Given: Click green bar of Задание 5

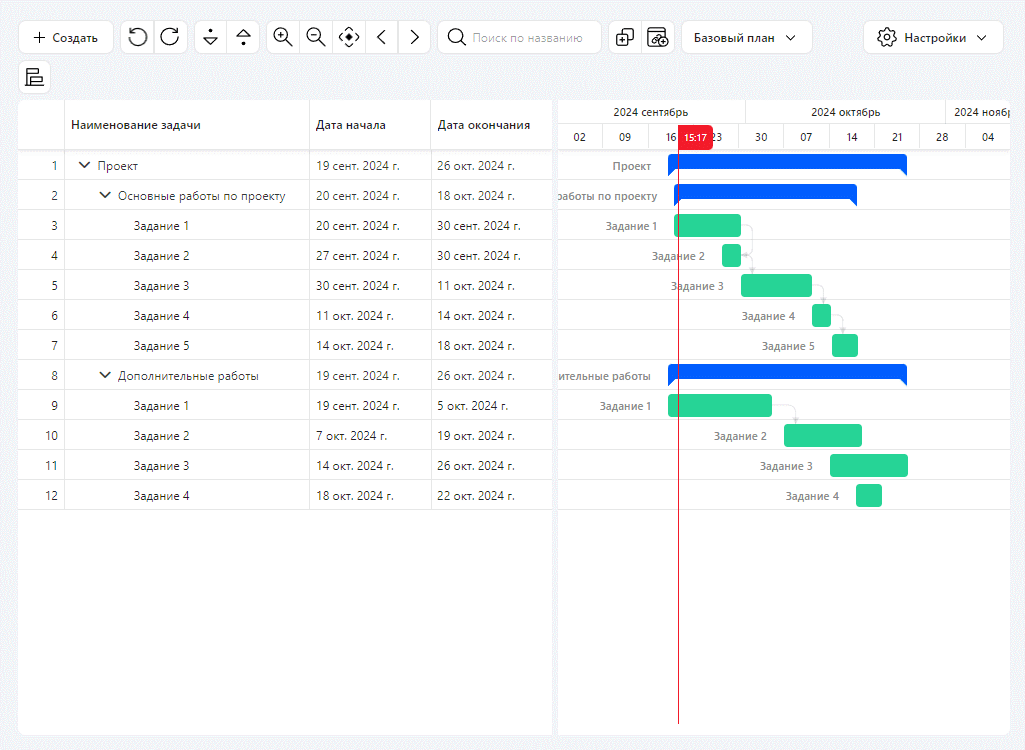Looking at the screenshot, I should [x=845, y=346].
